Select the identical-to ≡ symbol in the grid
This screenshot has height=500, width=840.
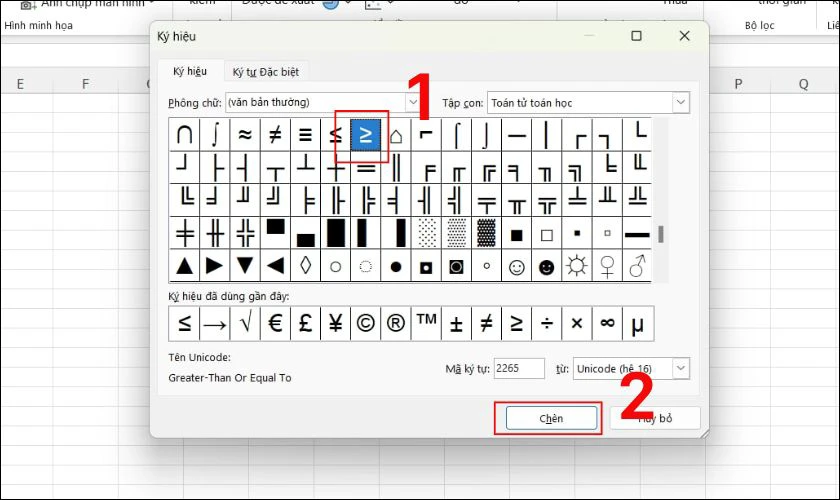305,135
